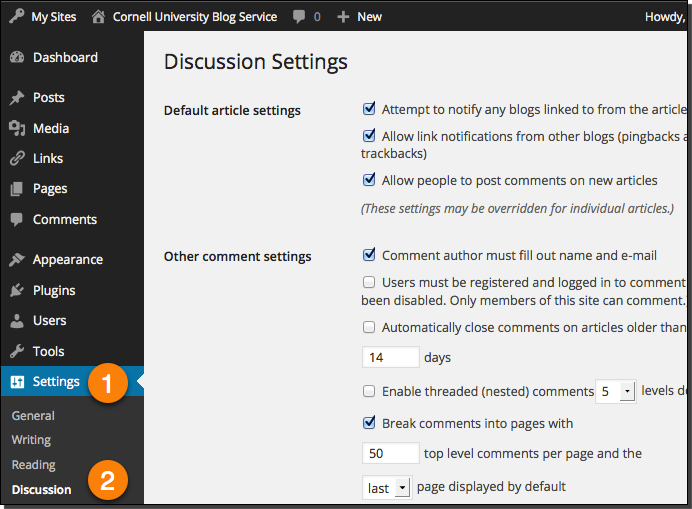Click the Media icon in sidebar
Image resolution: width=692 pixels, height=509 pixels.
[17, 128]
